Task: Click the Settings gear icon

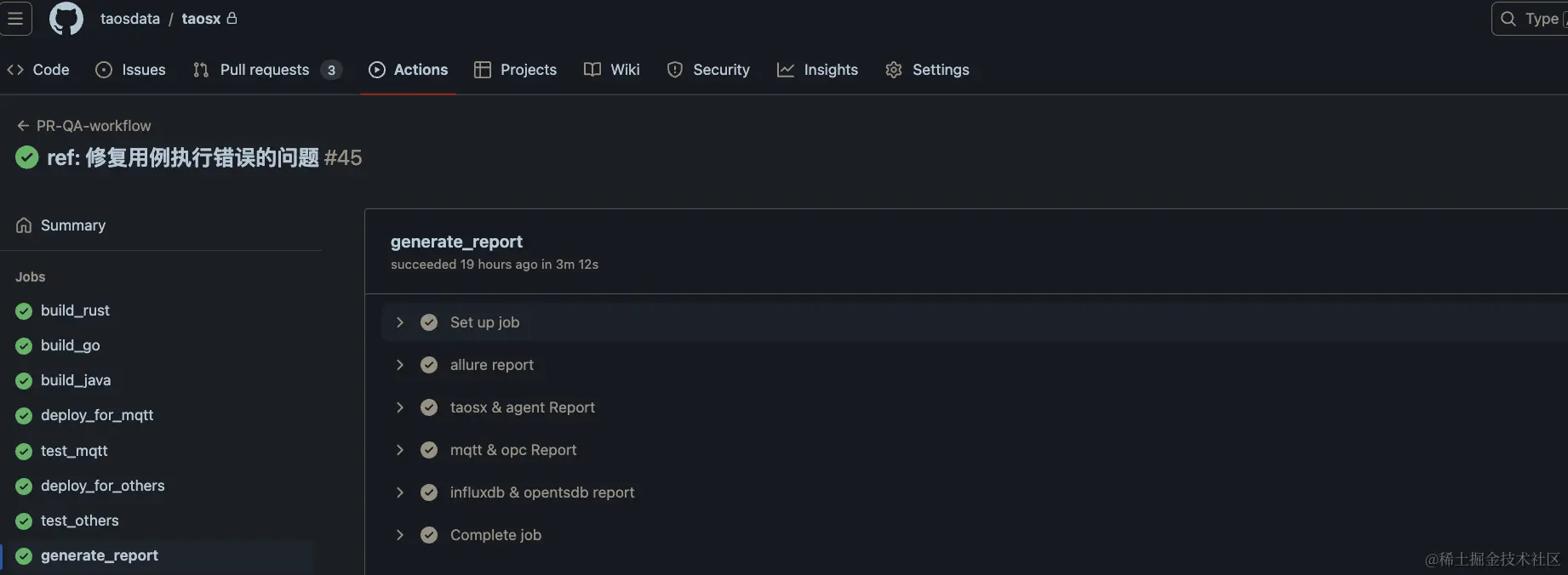Action: 893,70
